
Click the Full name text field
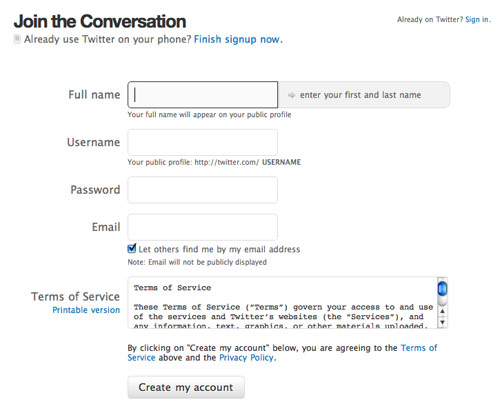[x=202, y=95]
